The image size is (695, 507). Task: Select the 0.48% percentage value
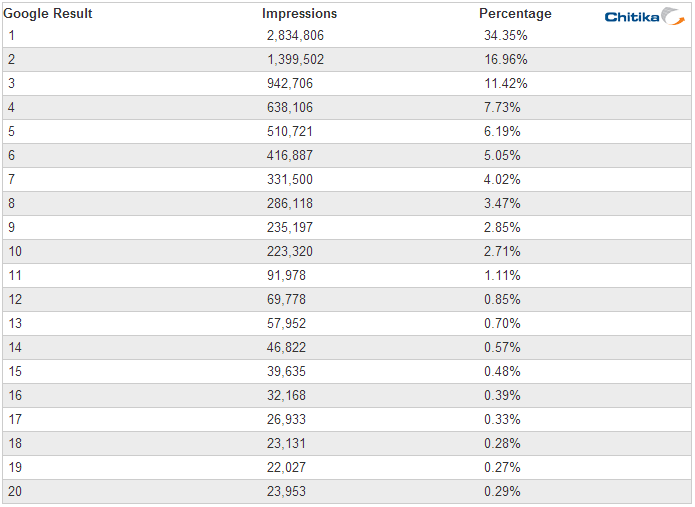point(503,372)
